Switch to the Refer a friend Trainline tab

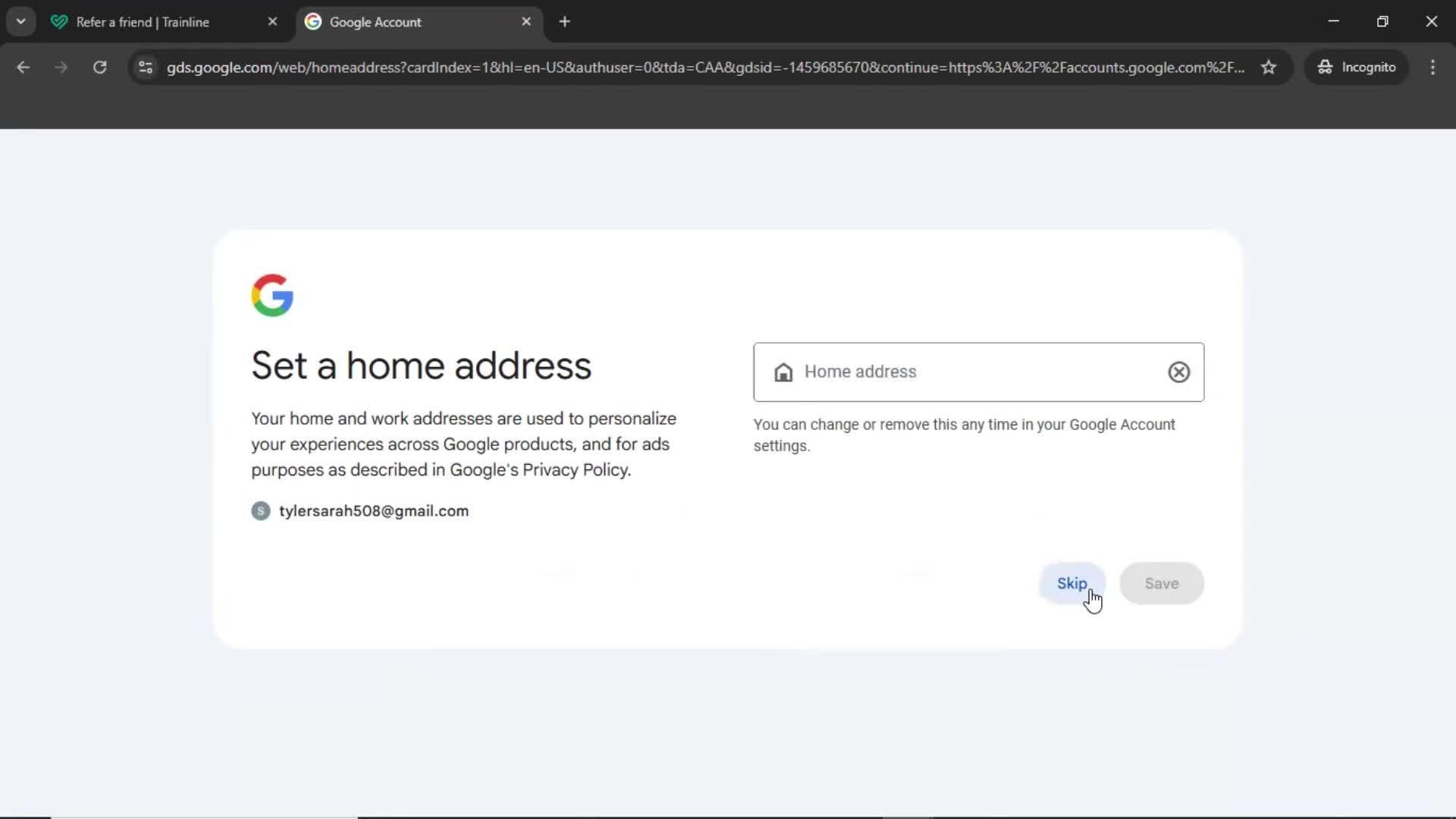(x=144, y=22)
